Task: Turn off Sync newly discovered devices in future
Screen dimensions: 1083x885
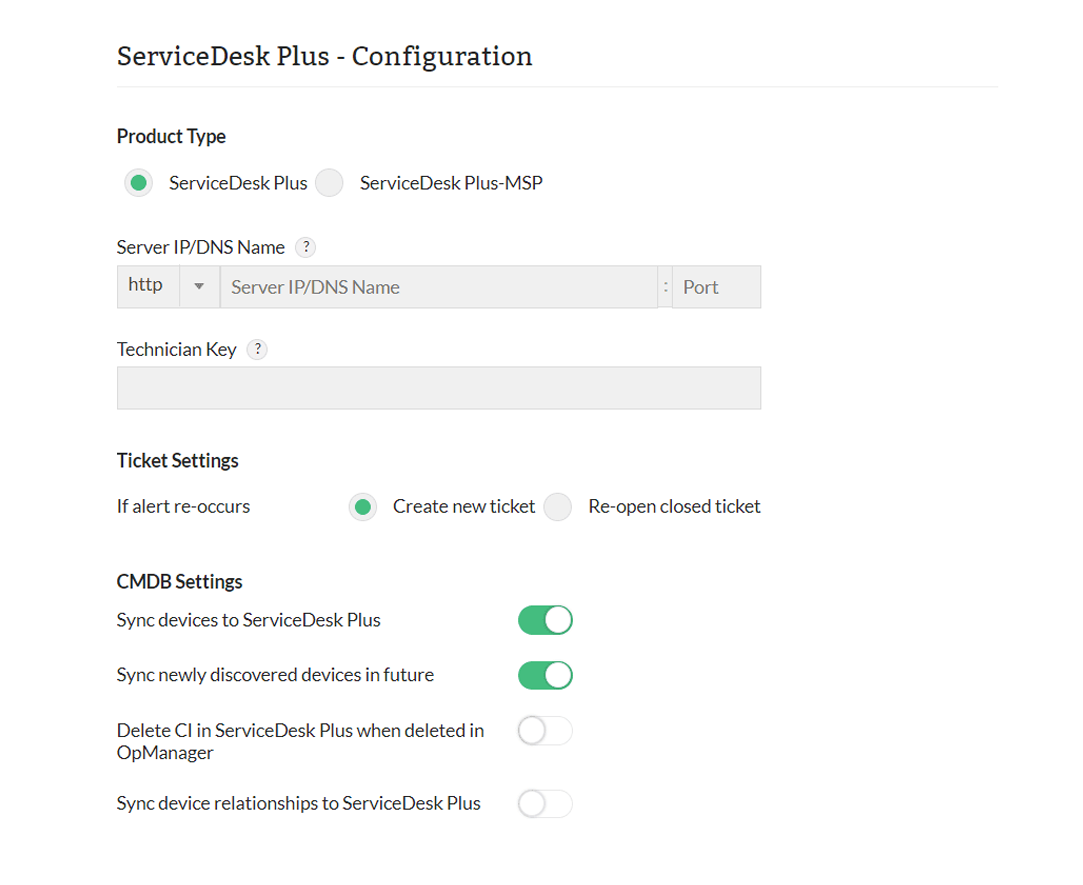Action: (544, 675)
